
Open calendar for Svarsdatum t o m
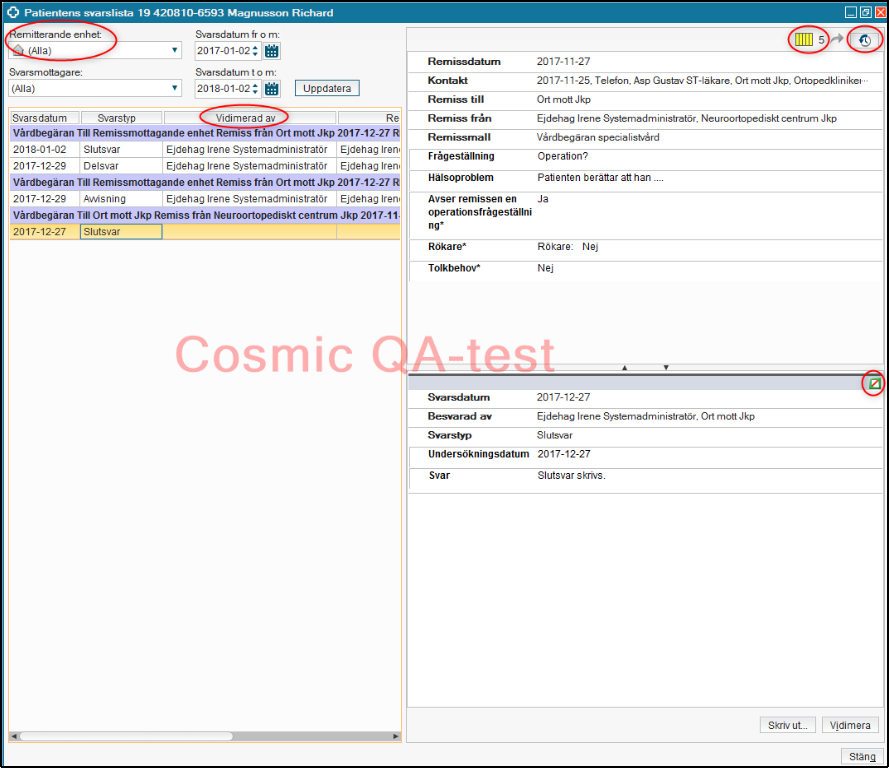272,88
